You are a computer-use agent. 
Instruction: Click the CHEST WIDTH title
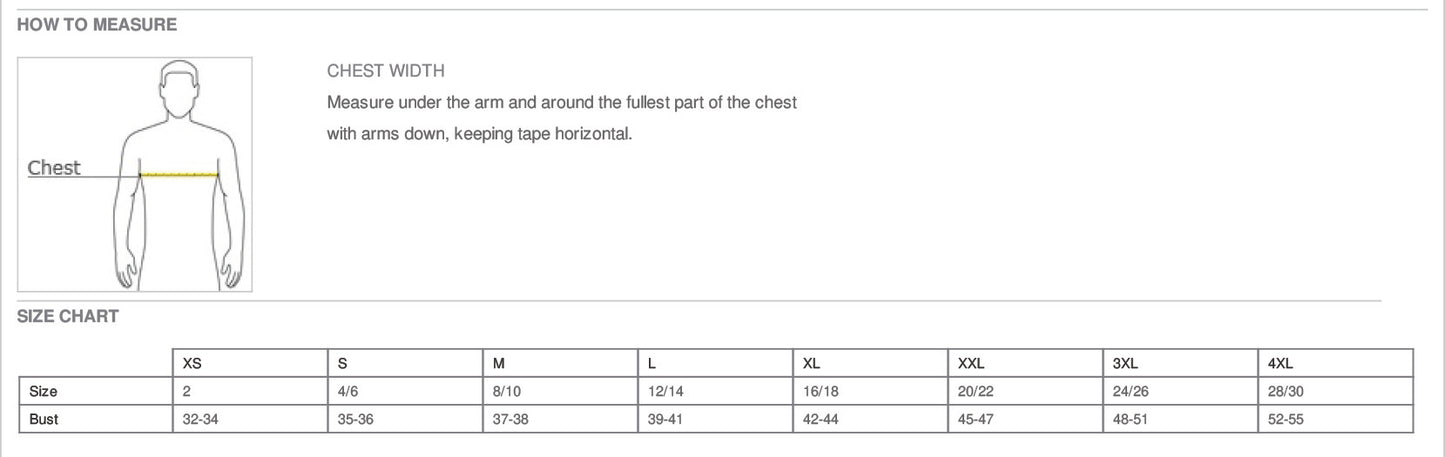(x=386, y=71)
